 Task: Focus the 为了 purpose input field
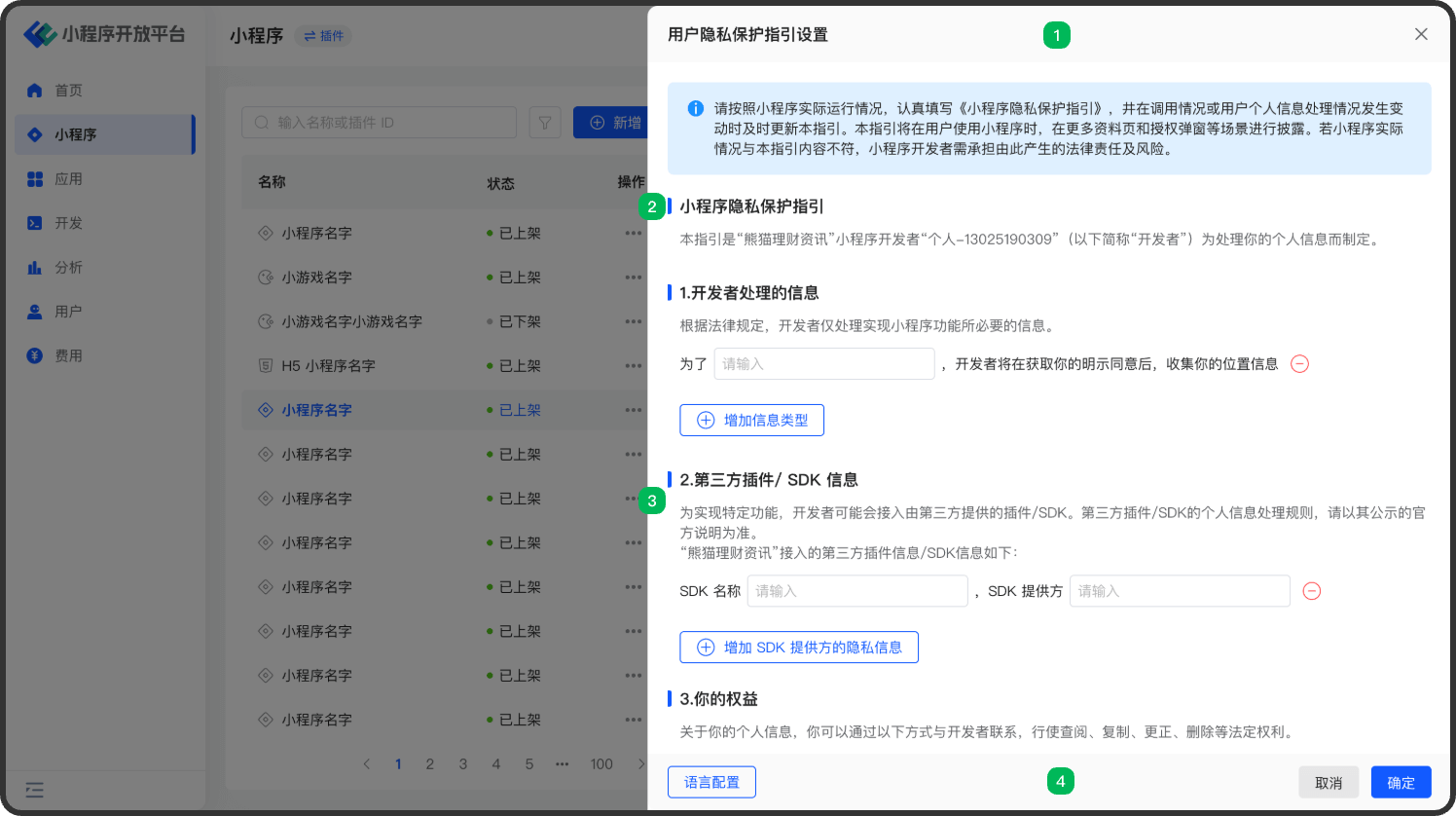pyautogui.click(x=823, y=364)
